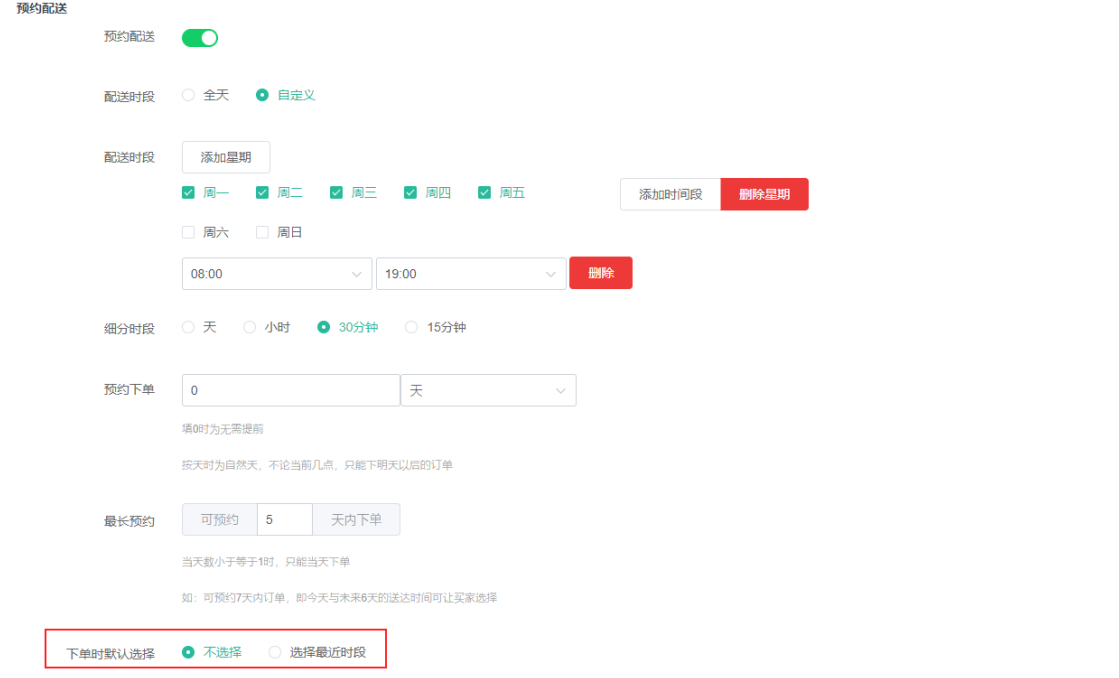Check the 周六 checkbox
1119x678 pixels.
coord(188,232)
